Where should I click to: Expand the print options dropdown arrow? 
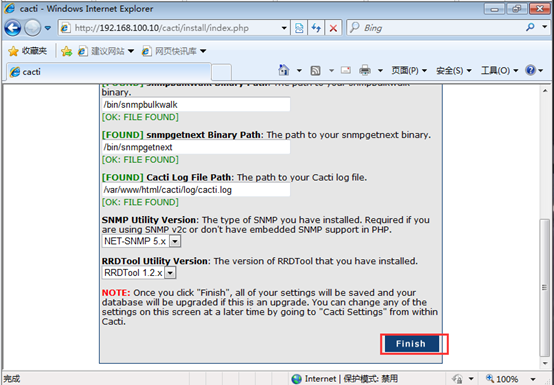(381, 71)
